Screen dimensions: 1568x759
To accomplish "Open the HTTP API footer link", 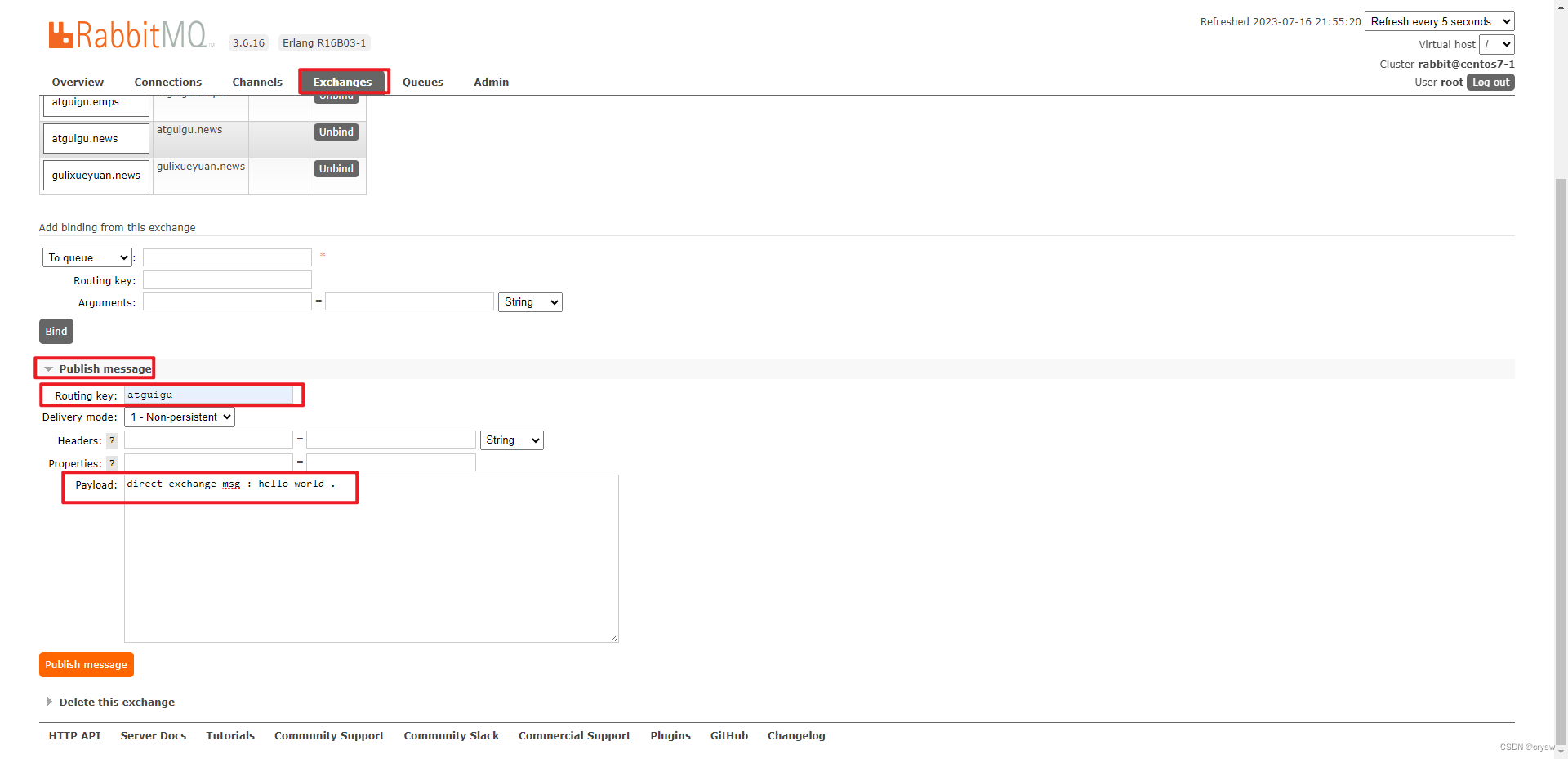I will (74, 735).
